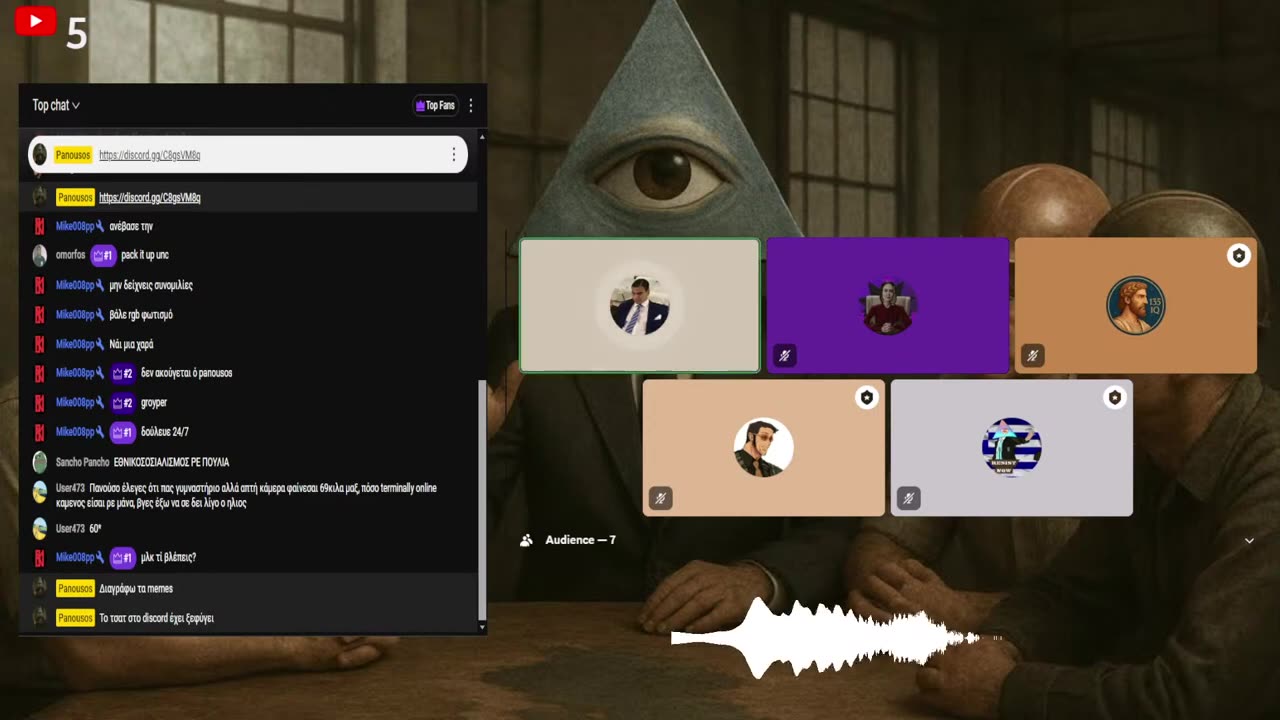This screenshot has height=720, width=1280.
Task: Click the 'δεν ακούγεται ό panousos' message
Action: (187, 373)
